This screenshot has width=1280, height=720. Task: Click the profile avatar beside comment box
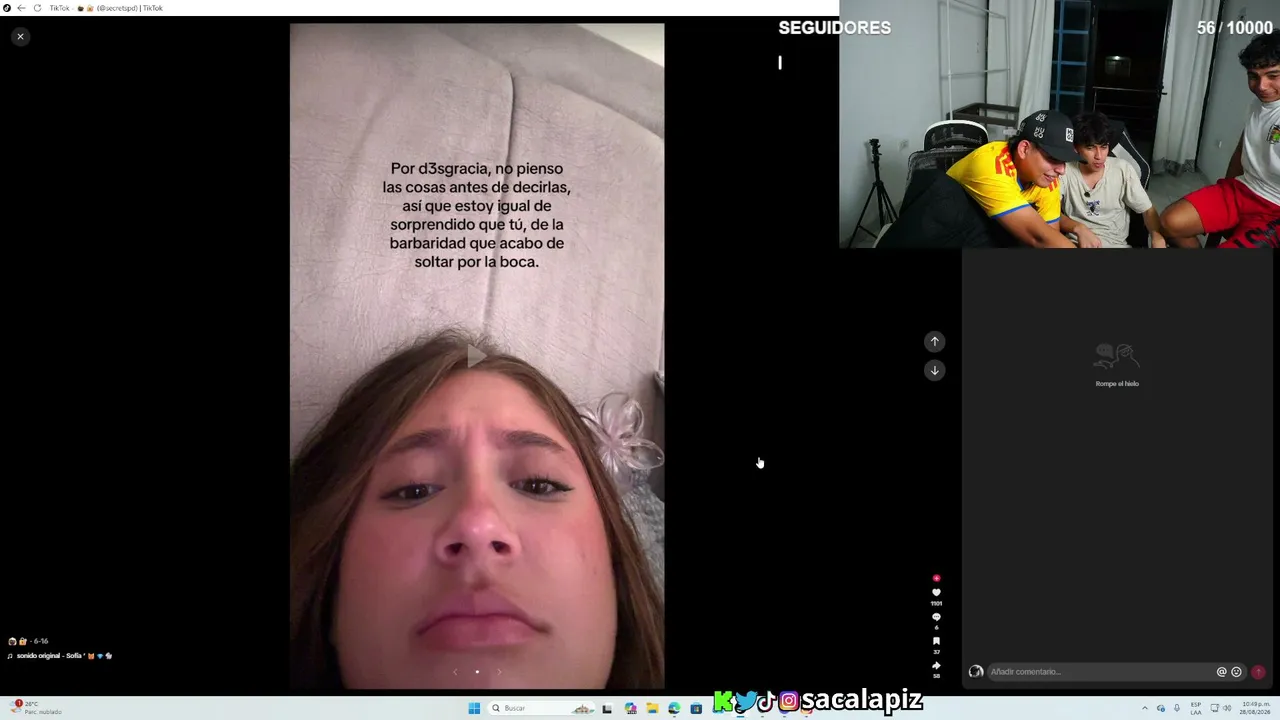[x=976, y=672]
